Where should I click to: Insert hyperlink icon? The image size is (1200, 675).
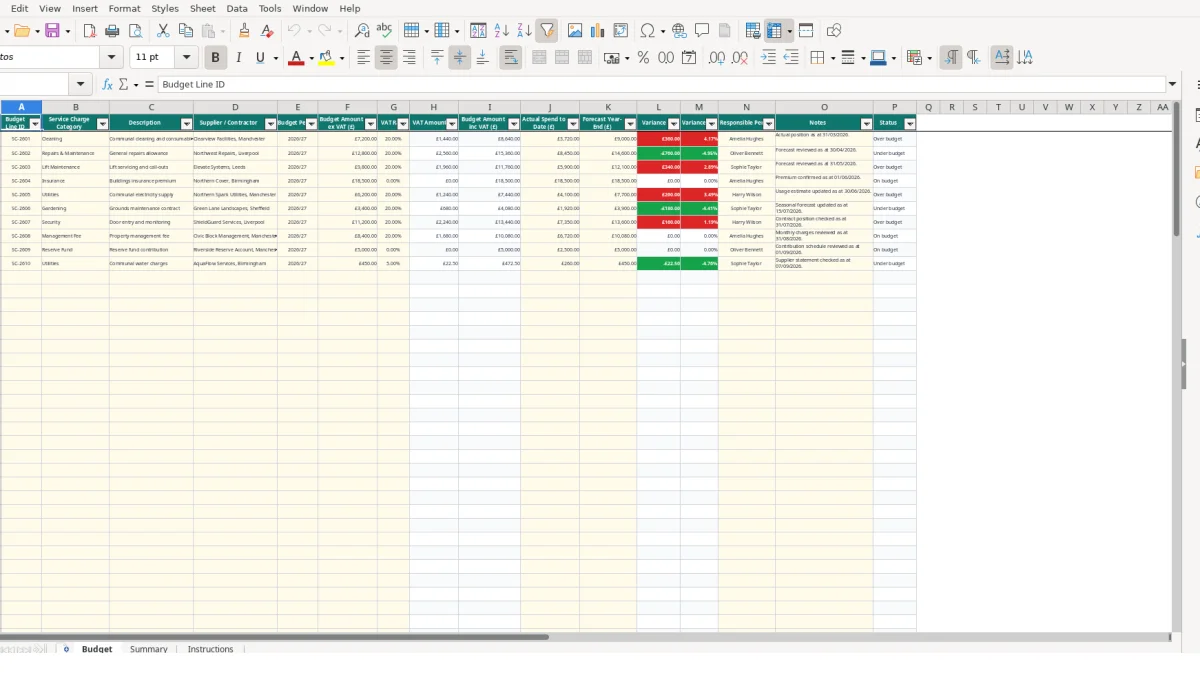coord(680,31)
